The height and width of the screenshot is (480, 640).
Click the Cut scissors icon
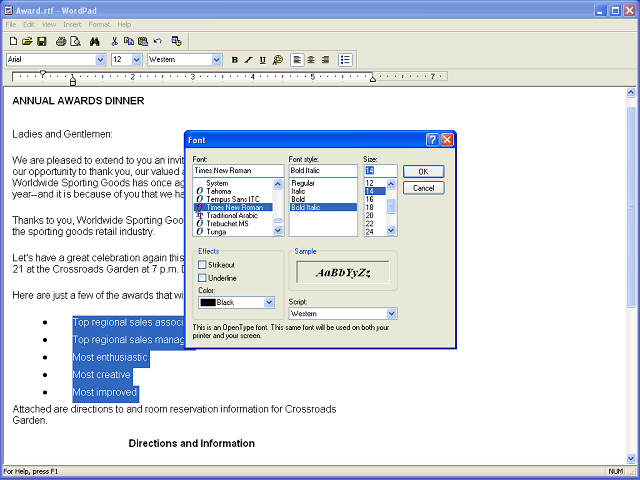pos(114,41)
